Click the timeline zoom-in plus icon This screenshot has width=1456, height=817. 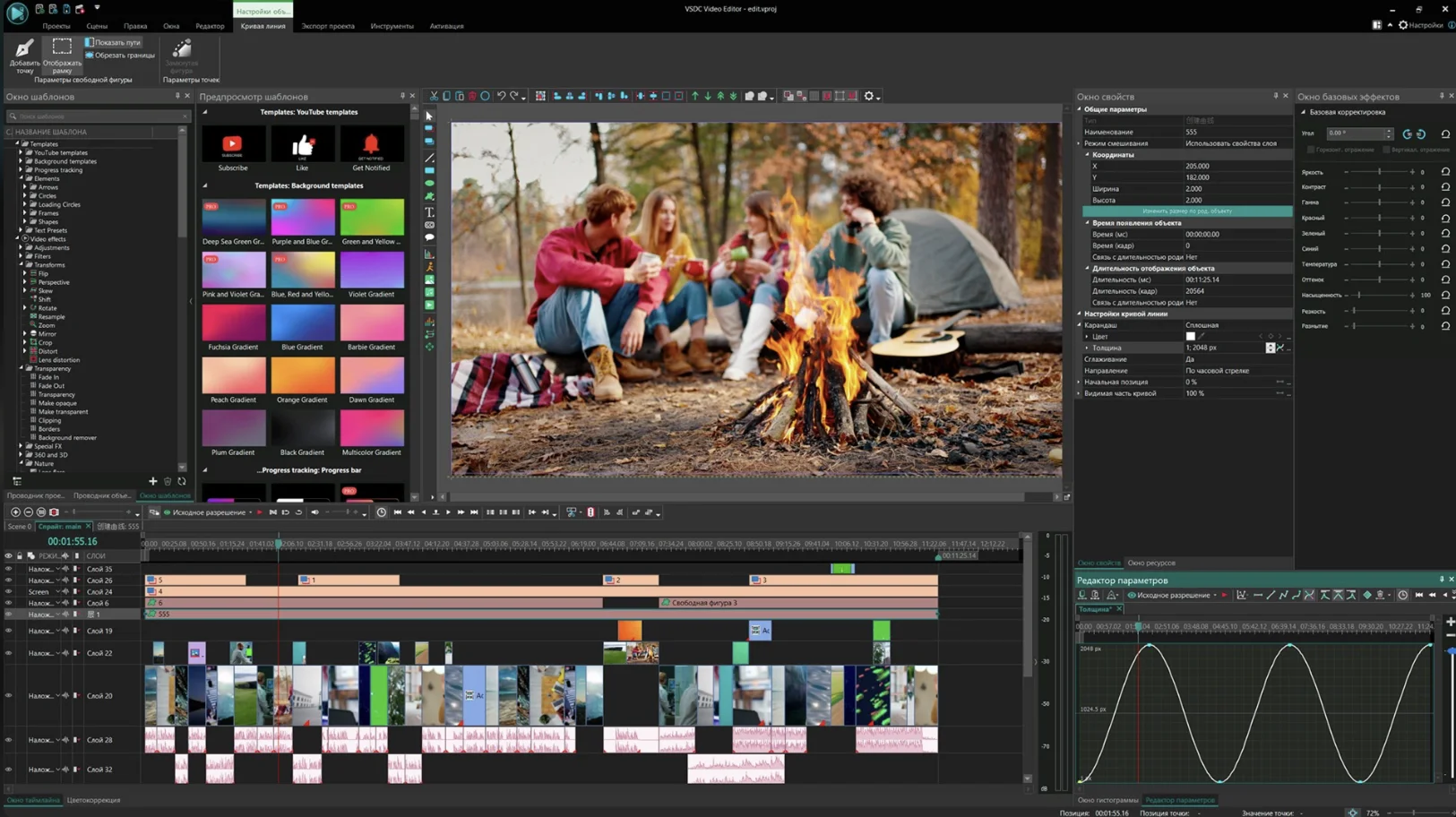click(15, 512)
